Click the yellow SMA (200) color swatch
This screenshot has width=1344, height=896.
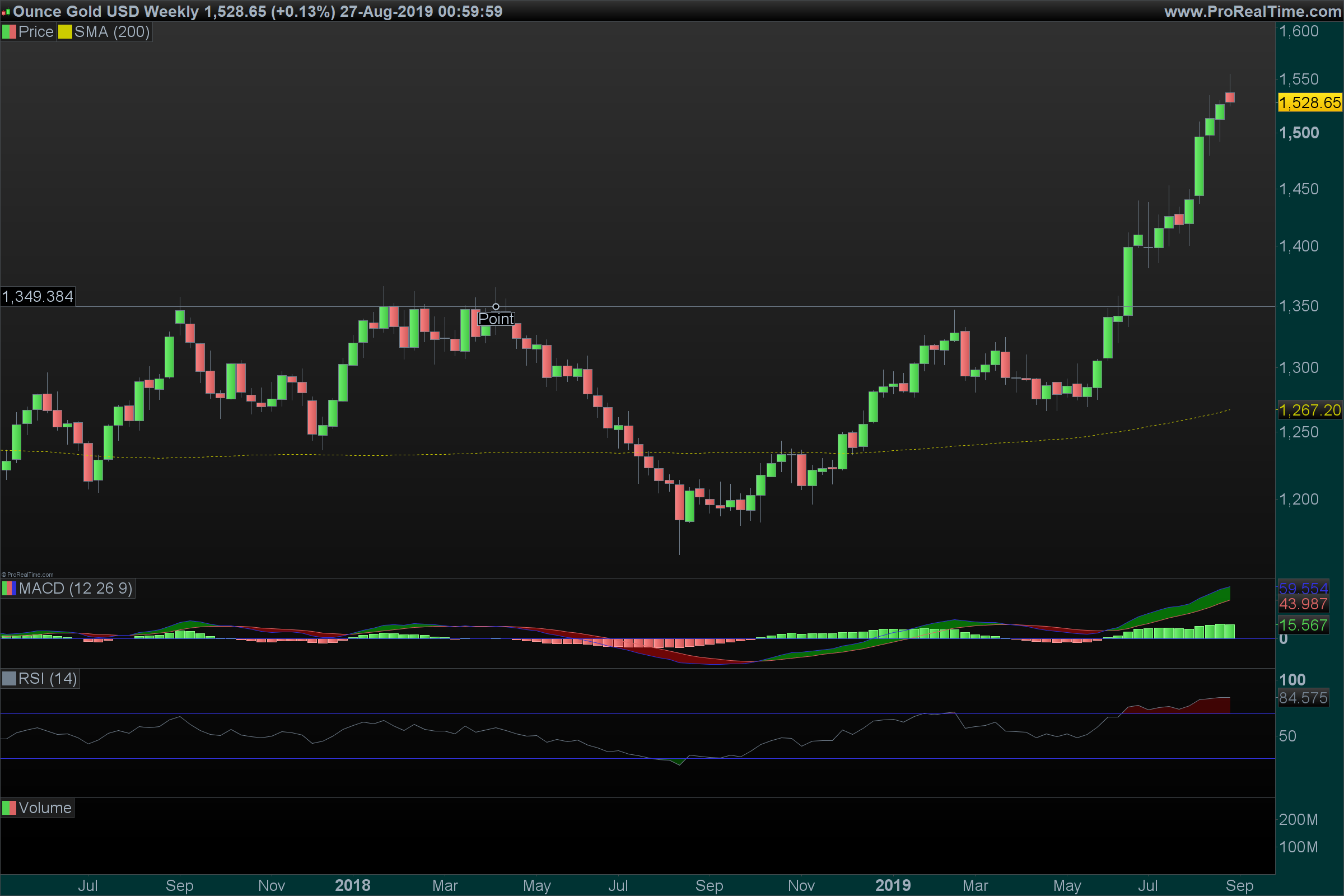tap(64, 32)
